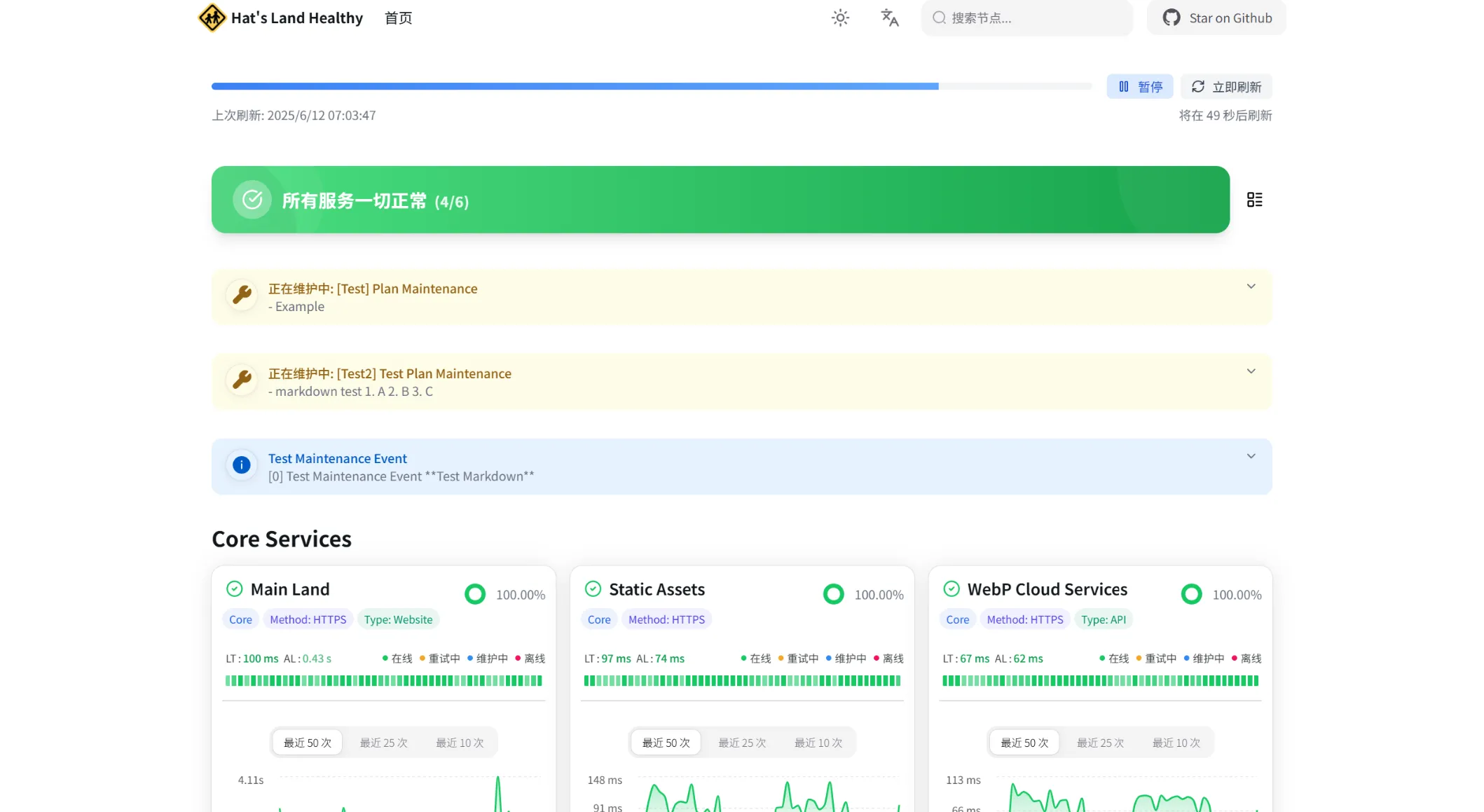Click the wrench icon for [Test2] Test Plan Maintenance

(242, 380)
